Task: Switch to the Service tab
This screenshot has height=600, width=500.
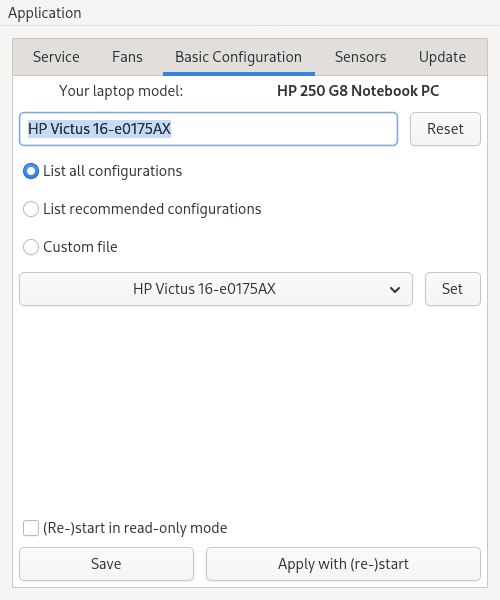Action: point(56,57)
